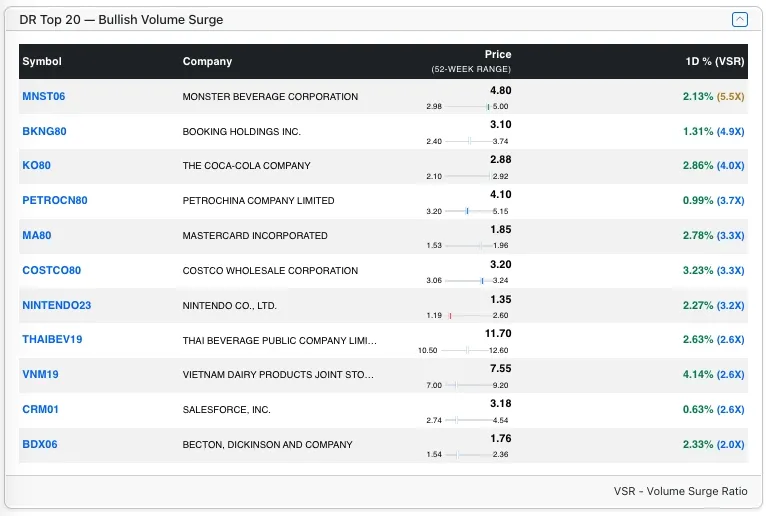Click the 0.63% (2.6X) change value
766x516 pixels.
[x=714, y=409]
